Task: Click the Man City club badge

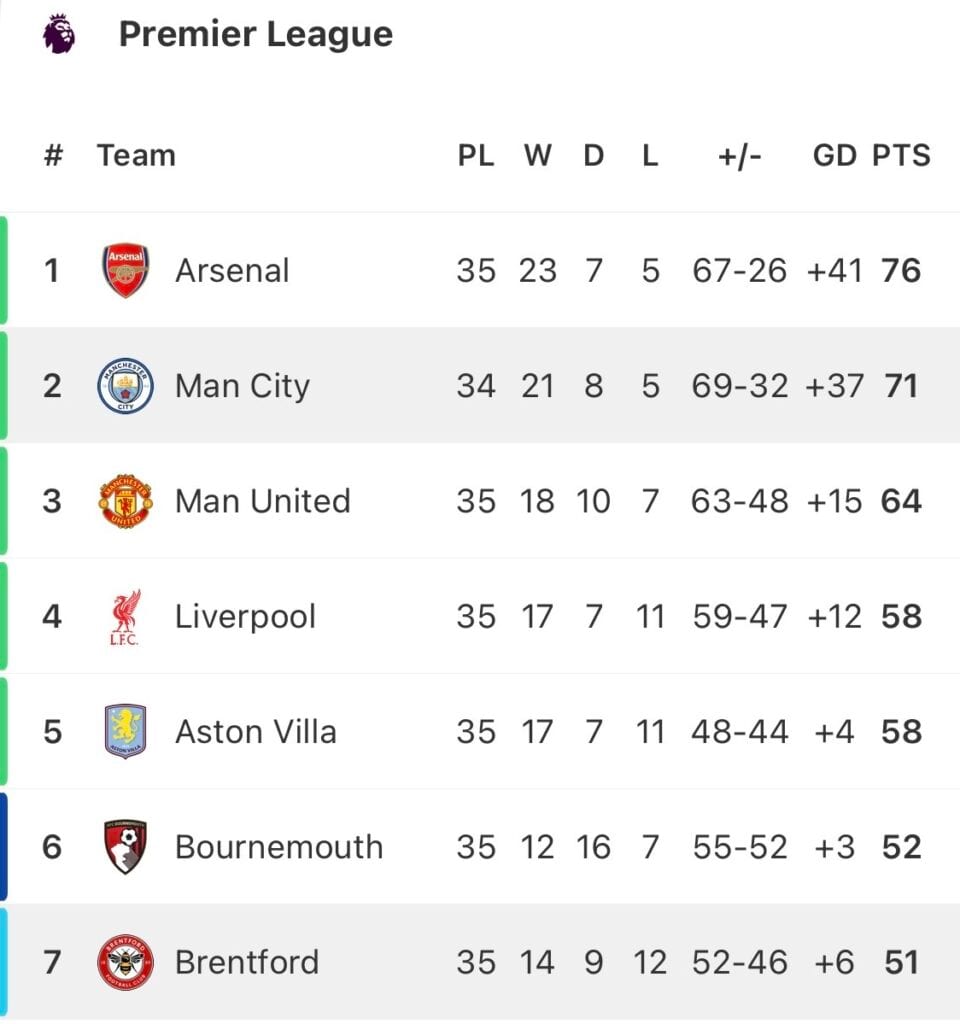Action: (x=125, y=386)
